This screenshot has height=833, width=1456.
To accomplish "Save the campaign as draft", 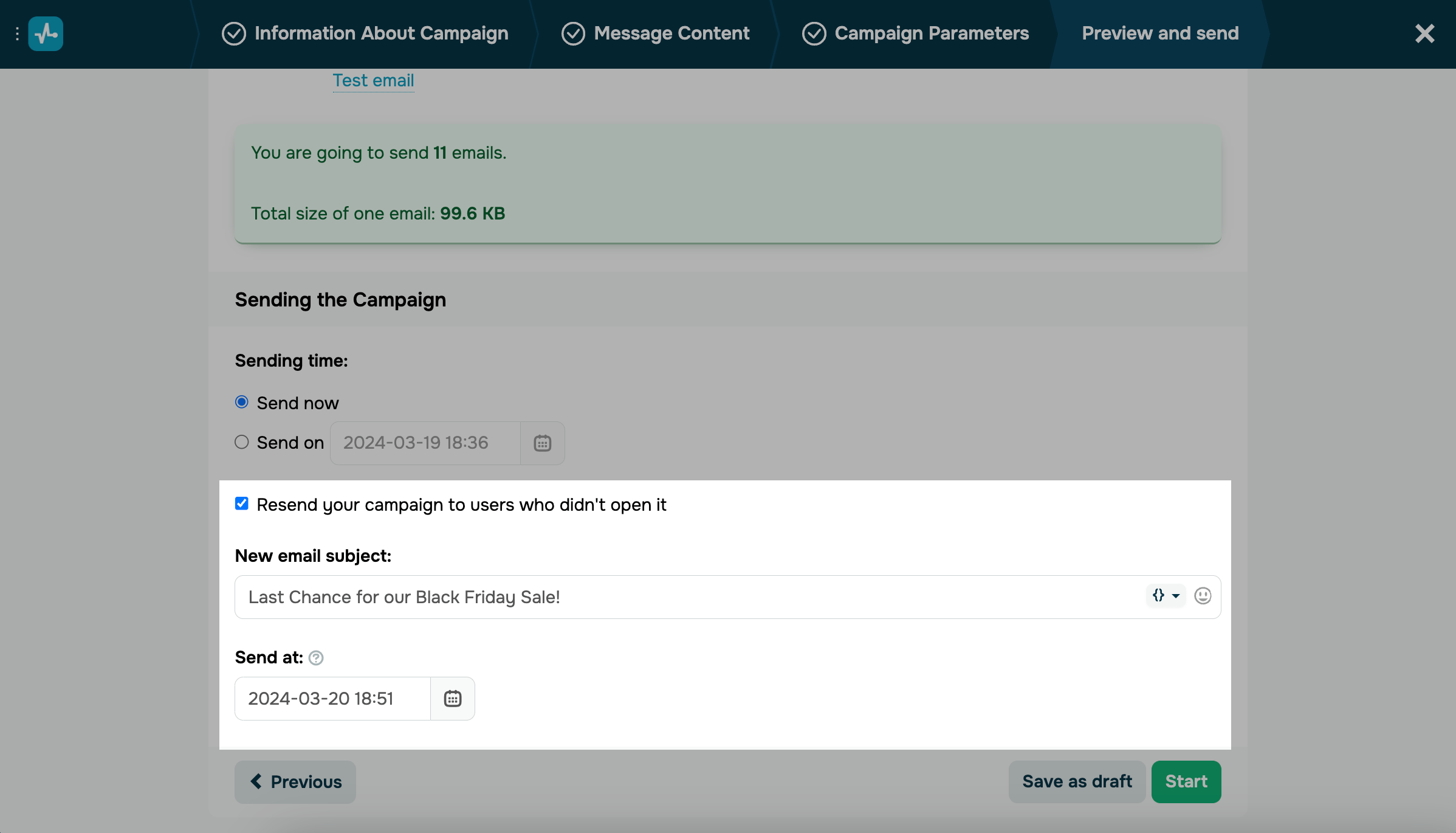I will point(1076,781).
